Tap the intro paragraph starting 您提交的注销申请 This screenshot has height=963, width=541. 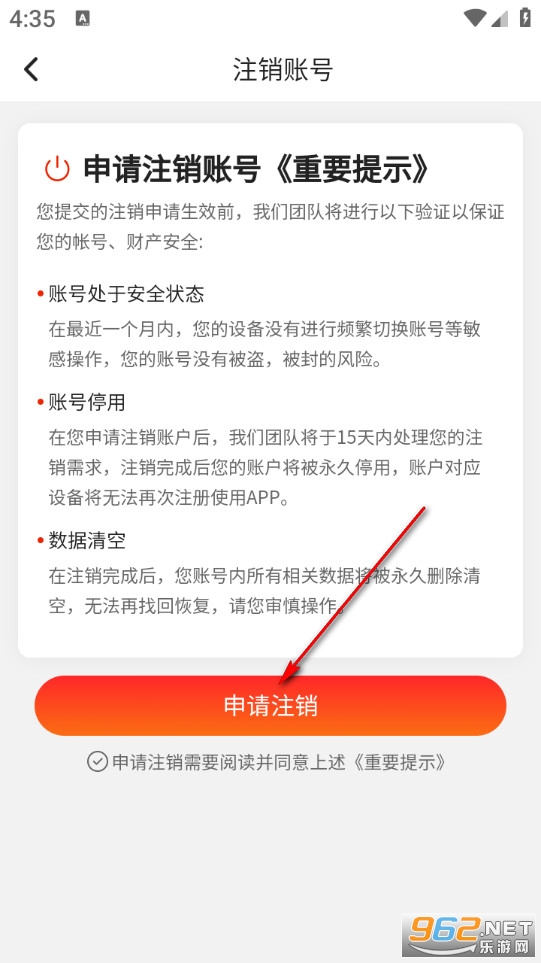(270, 227)
